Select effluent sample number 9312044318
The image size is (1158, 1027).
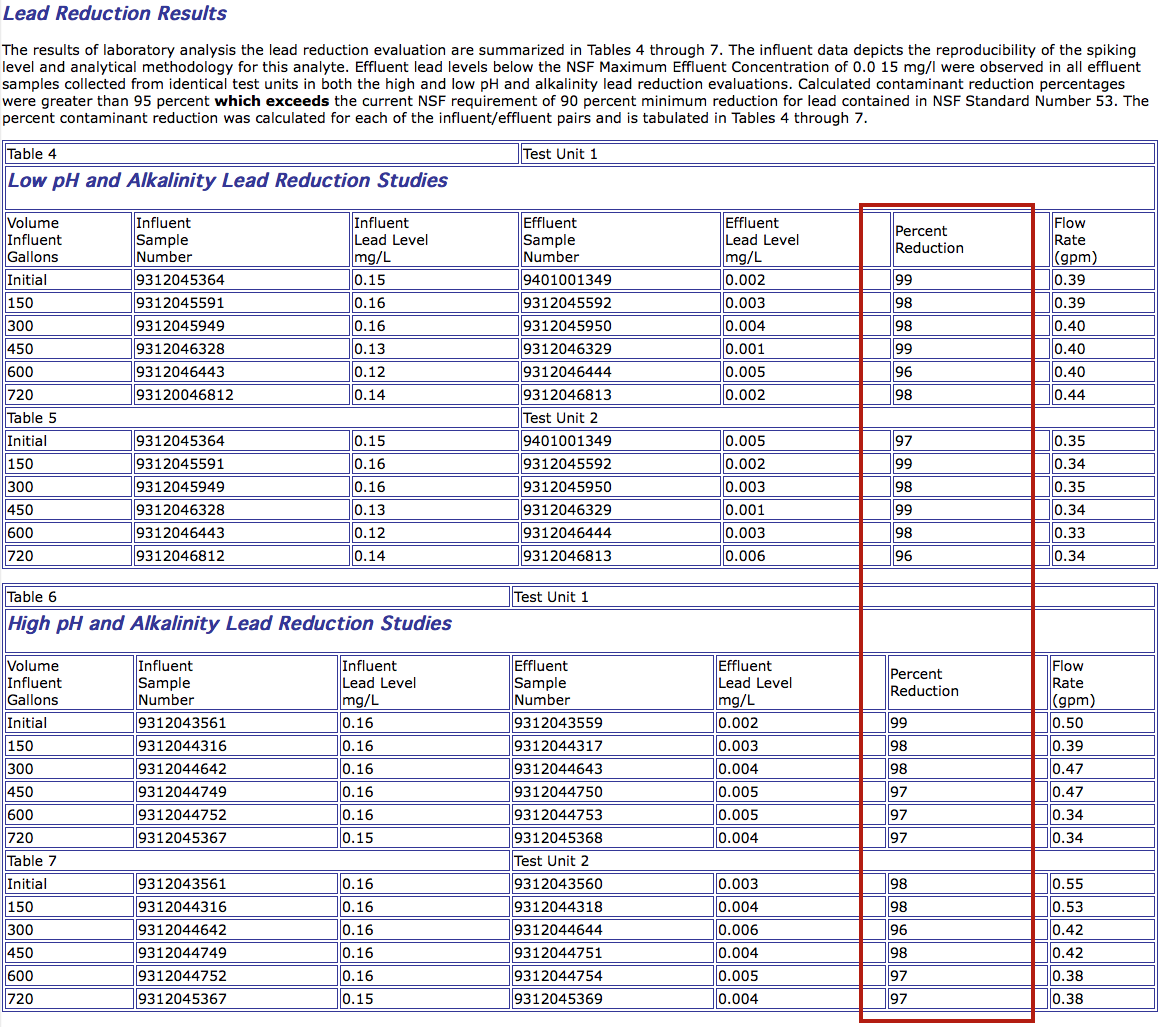(x=558, y=907)
